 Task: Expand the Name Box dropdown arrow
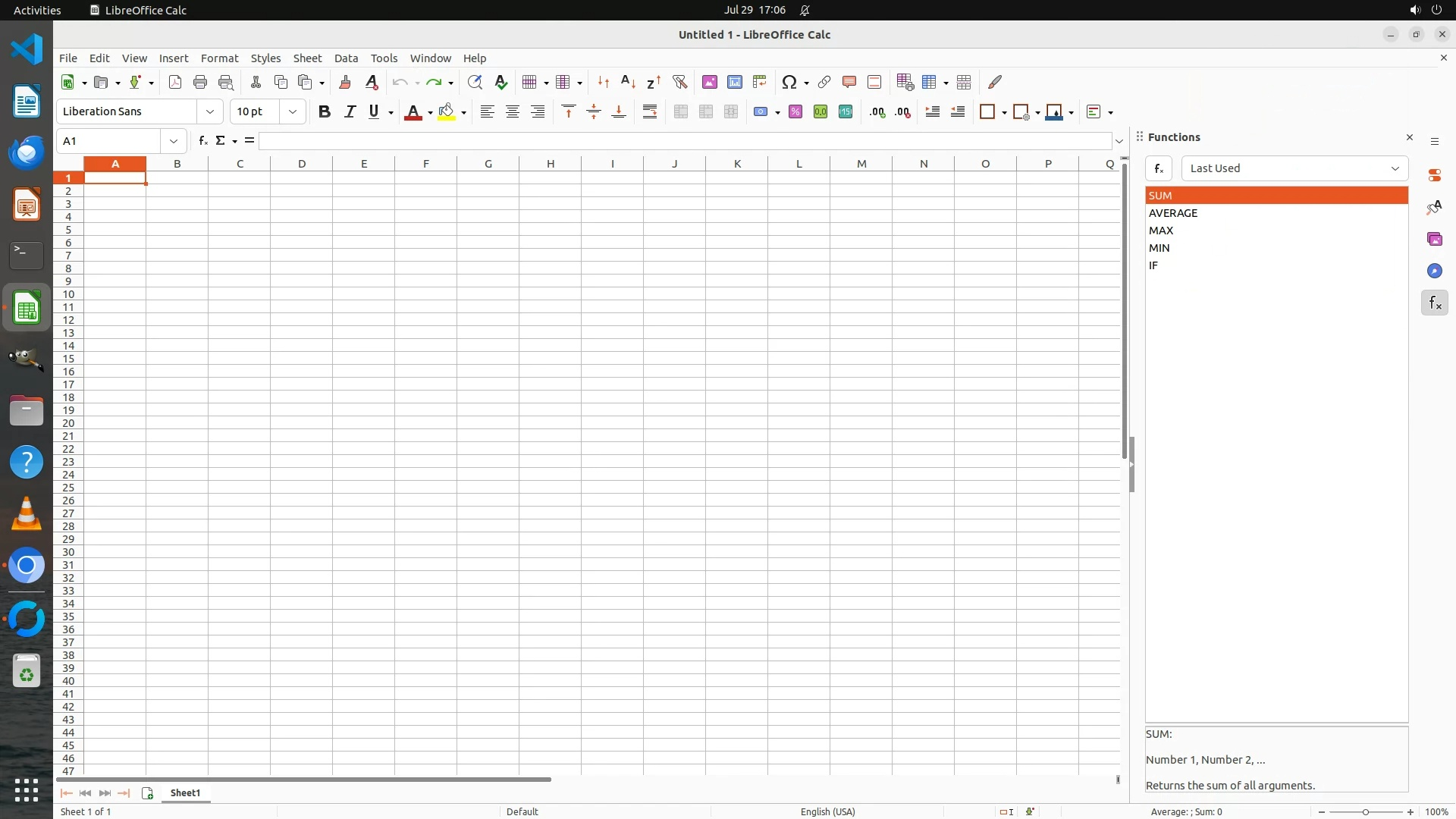174,141
